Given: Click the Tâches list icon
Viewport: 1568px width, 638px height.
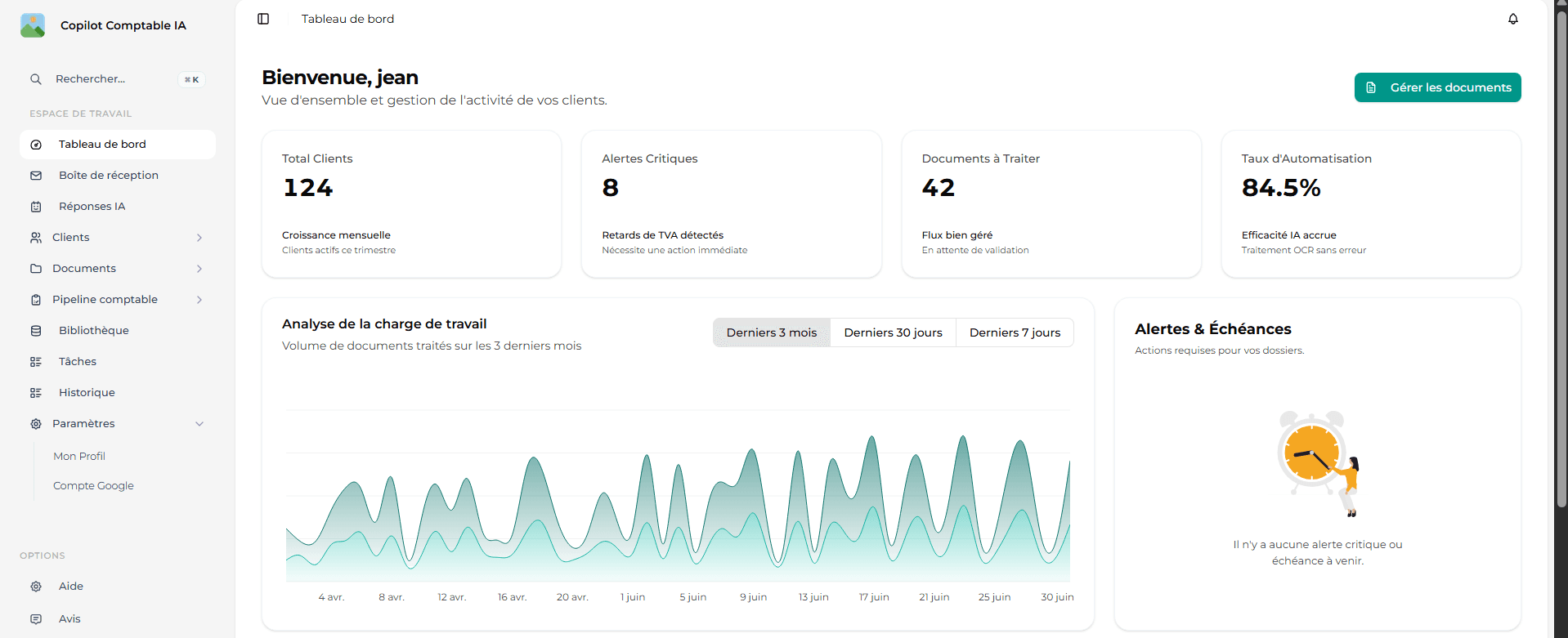Looking at the screenshot, I should (x=36, y=362).
